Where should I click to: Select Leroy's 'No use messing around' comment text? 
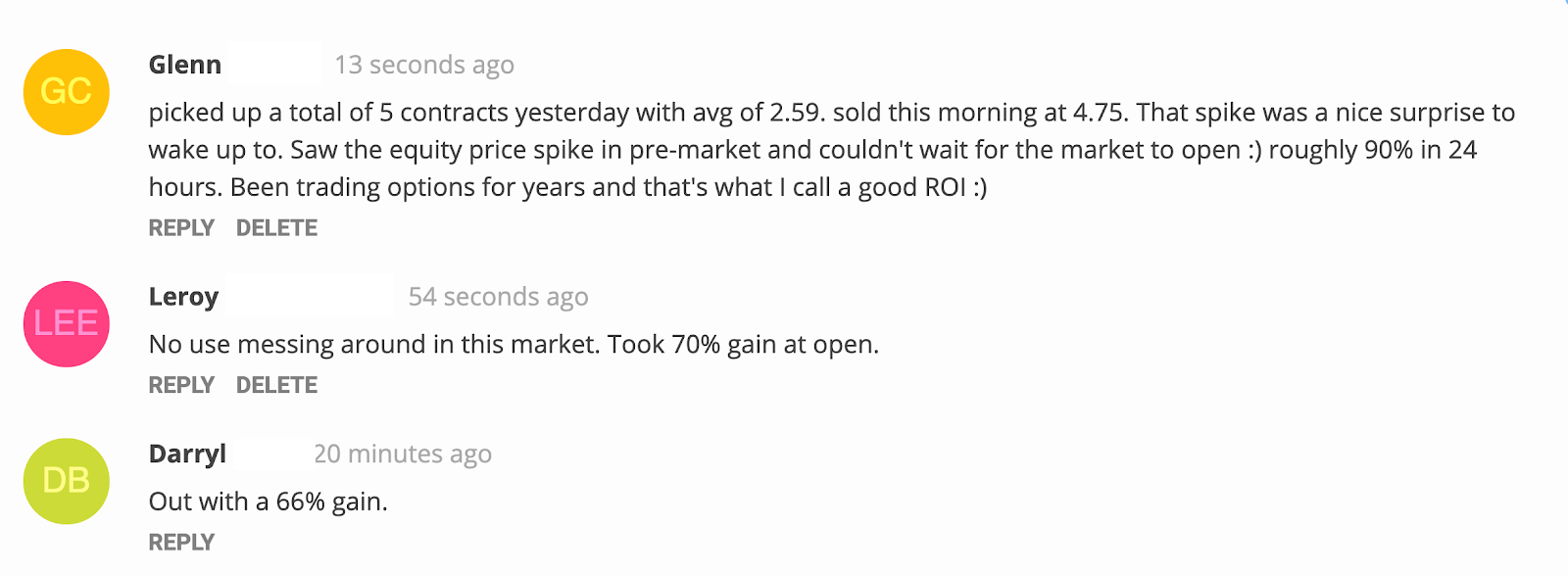tap(514, 345)
